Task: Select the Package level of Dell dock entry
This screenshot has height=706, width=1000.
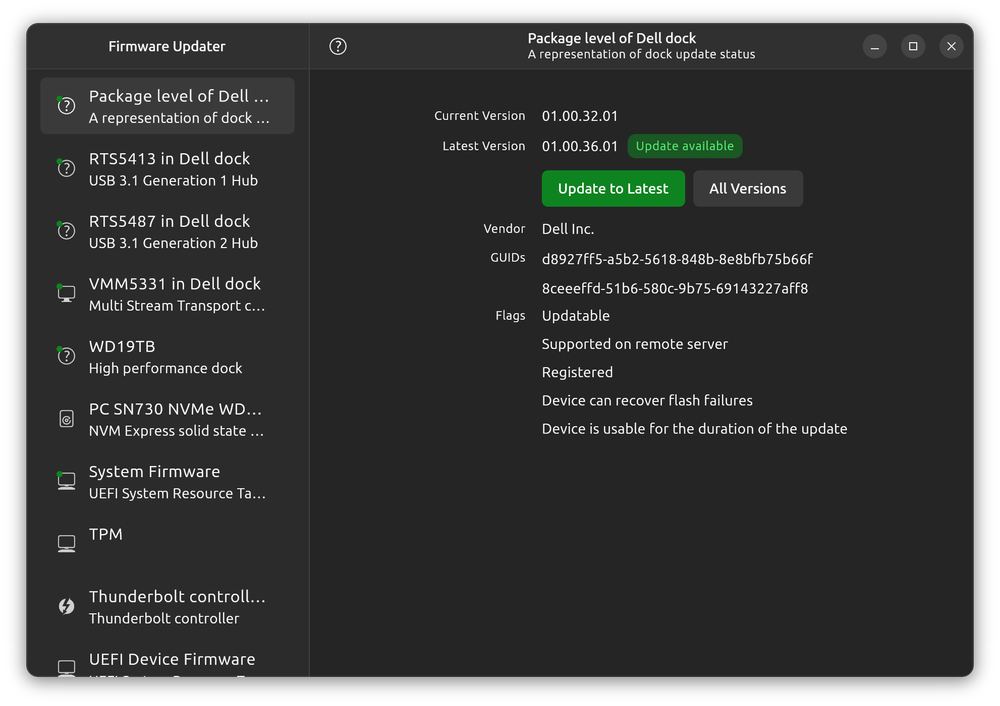Action: (167, 105)
